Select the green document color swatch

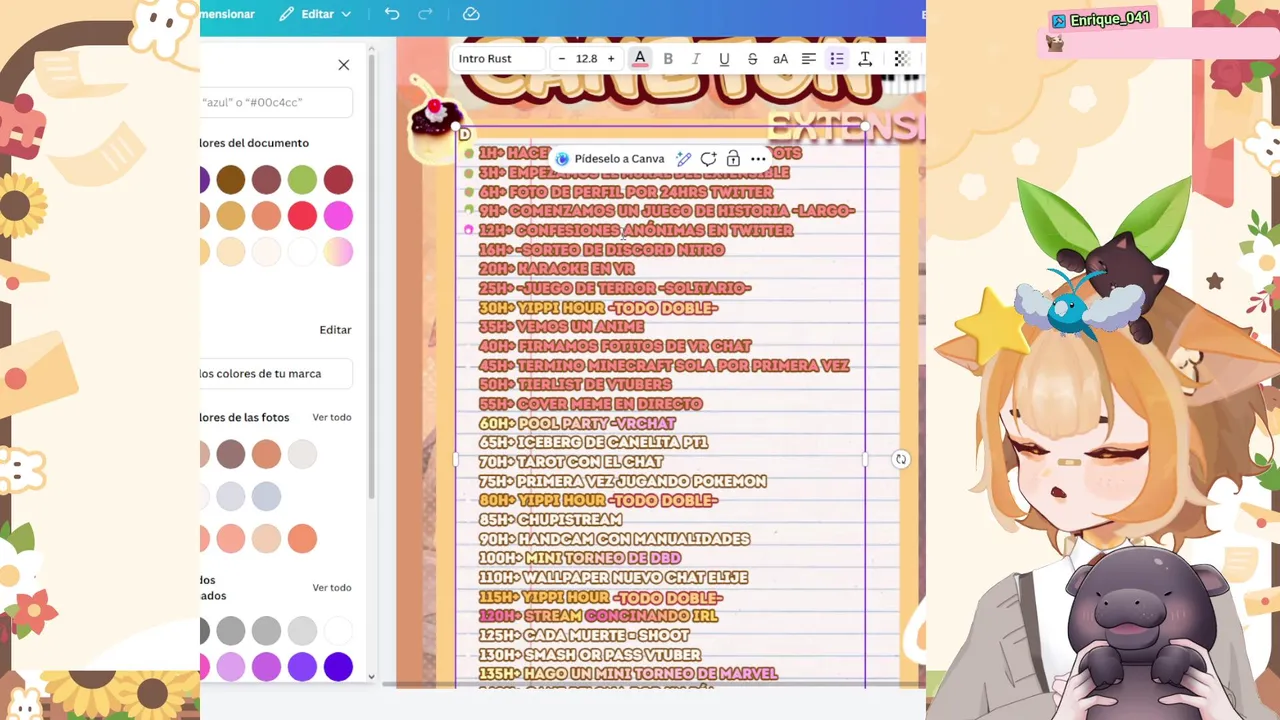tap(302, 180)
